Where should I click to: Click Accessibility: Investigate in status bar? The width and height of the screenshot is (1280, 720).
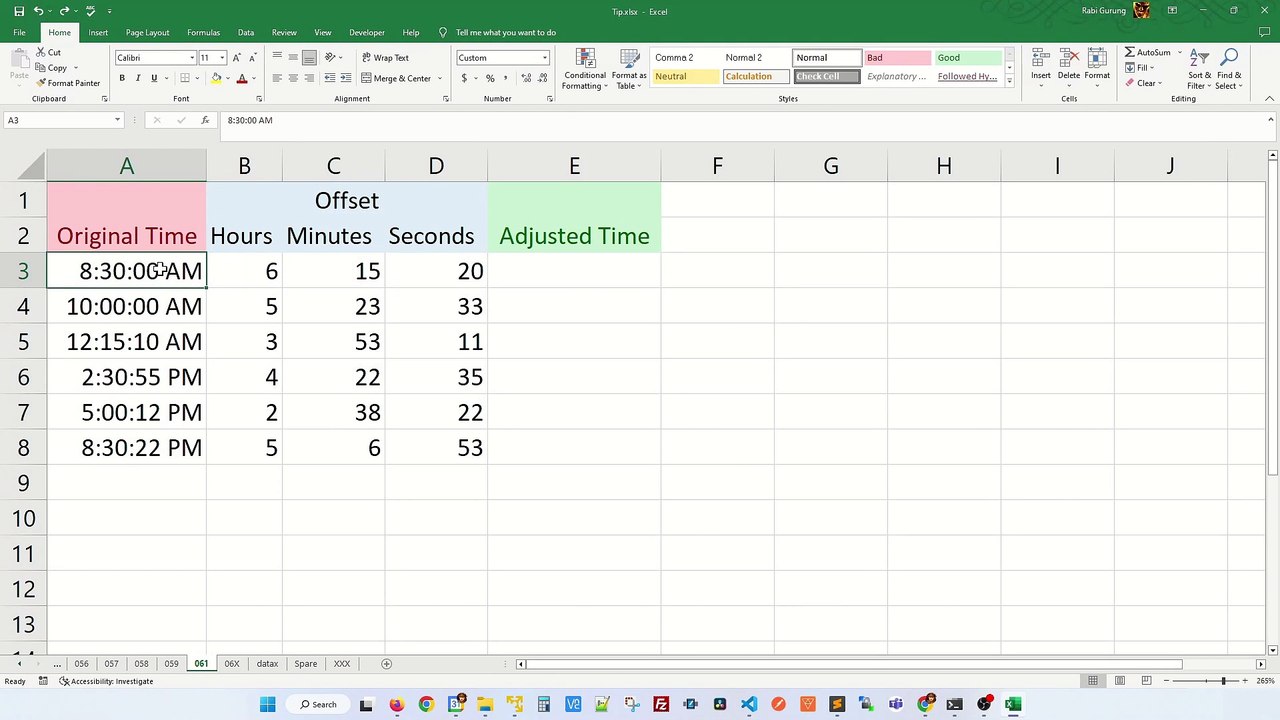point(106,681)
